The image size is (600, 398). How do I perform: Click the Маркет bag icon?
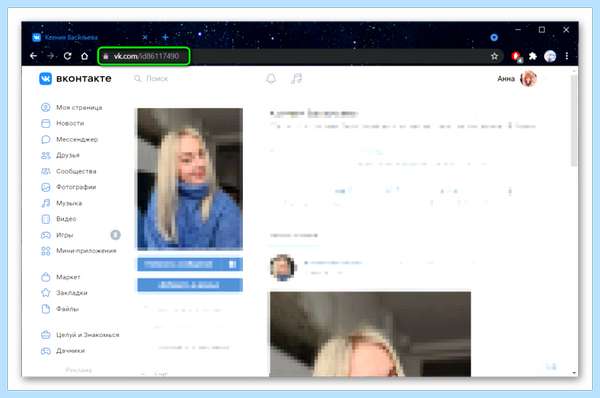point(46,277)
